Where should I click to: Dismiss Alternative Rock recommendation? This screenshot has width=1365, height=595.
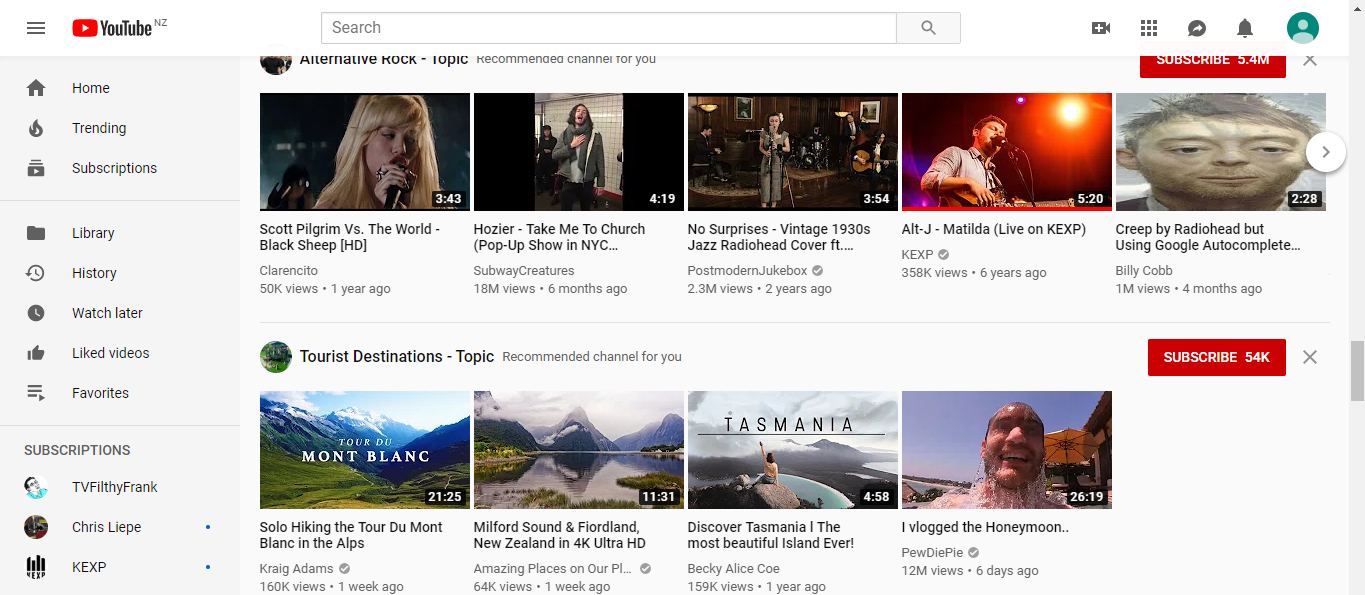(x=1310, y=61)
